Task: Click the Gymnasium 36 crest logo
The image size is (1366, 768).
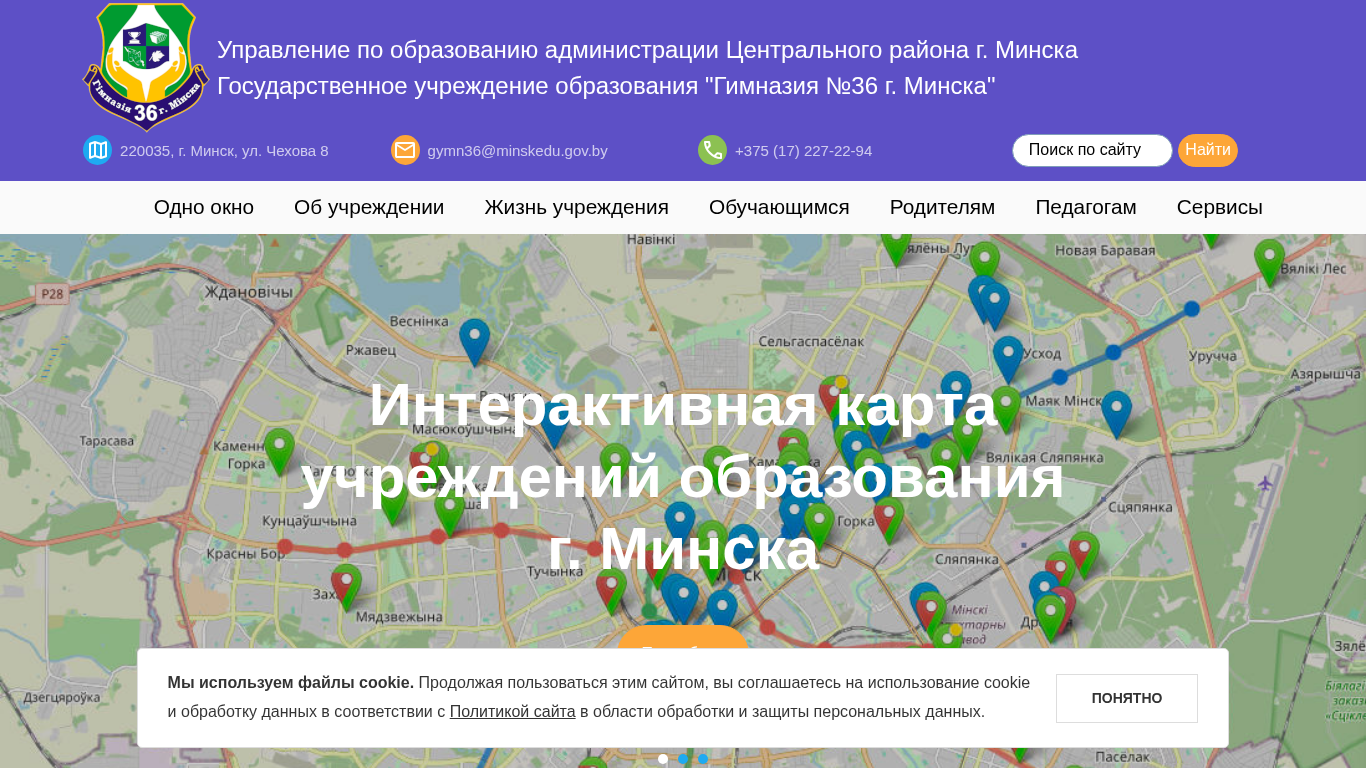Action: click(146, 67)
